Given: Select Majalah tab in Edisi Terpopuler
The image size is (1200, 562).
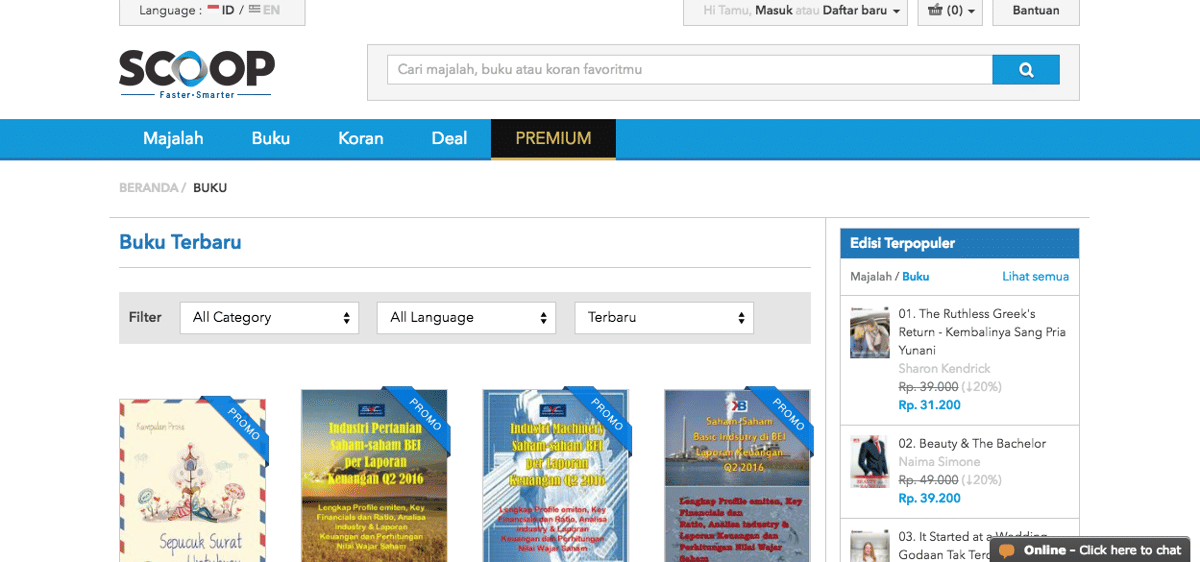Looking at the screenshot, I should (870, 277).
